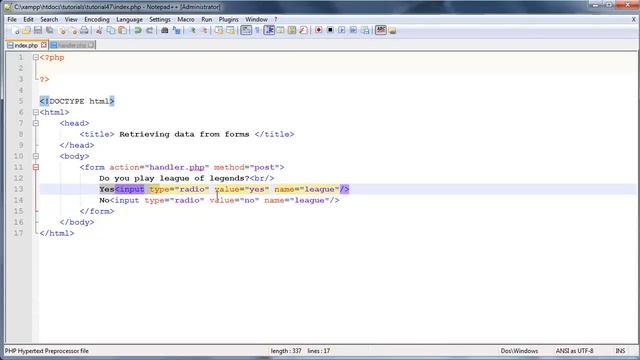The width and height of the screenshot is (640, 360).
Task: Open the Run menu
Action: (207, 19)
